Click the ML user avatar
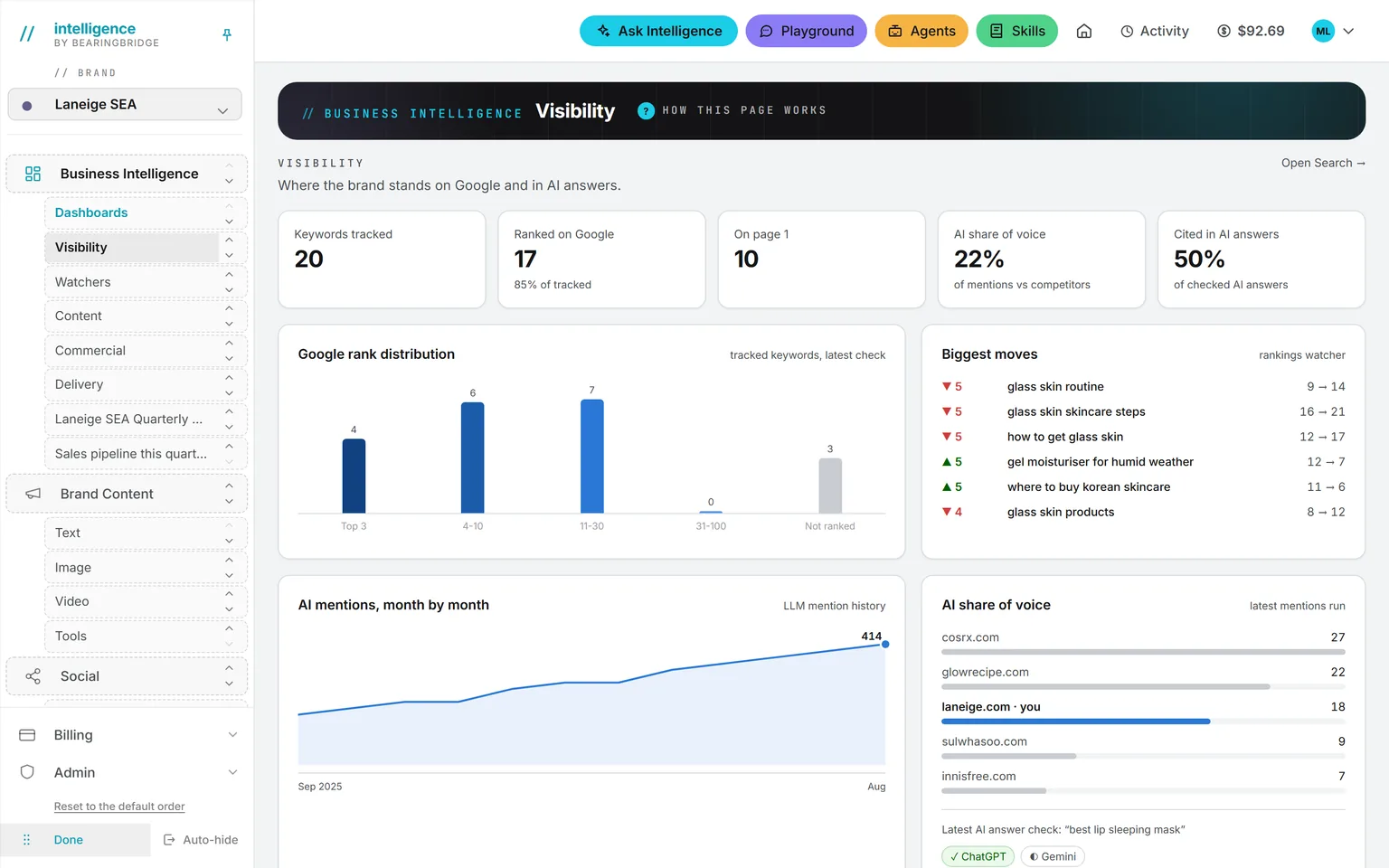The width and height of the screenshot is (1389, 868). tap(1323, 31)
